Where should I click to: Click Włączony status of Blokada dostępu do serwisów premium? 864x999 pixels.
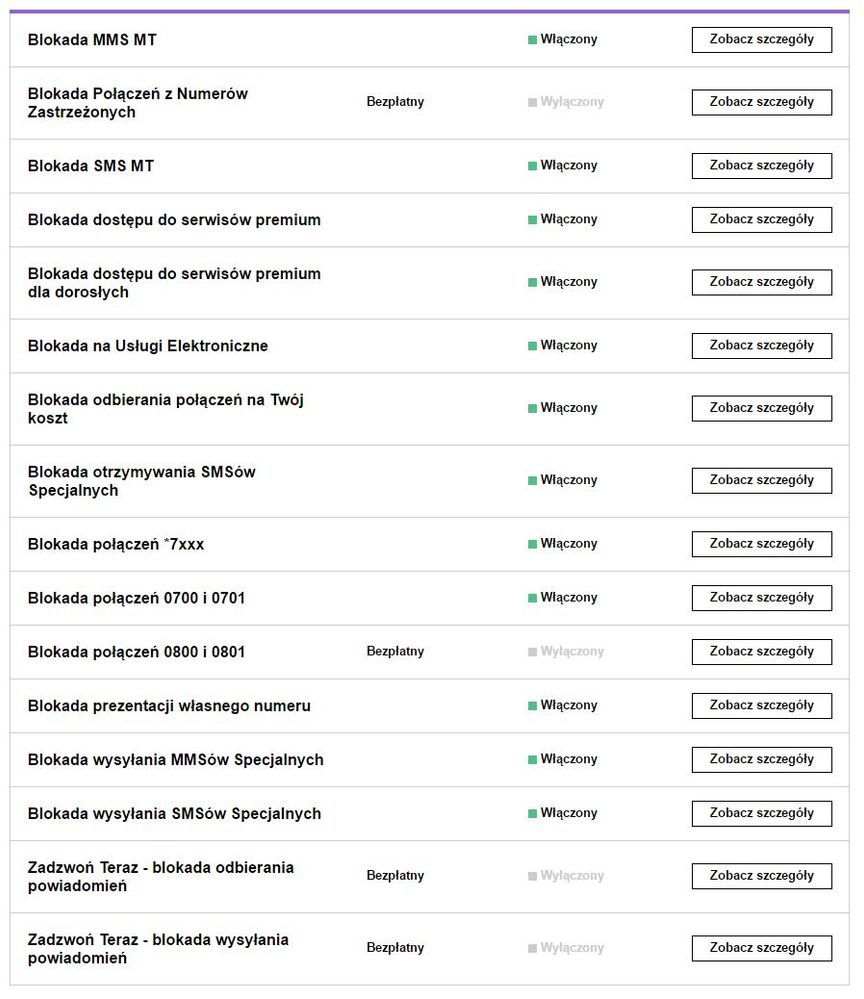pyautogui.click(x=568, y=220)
